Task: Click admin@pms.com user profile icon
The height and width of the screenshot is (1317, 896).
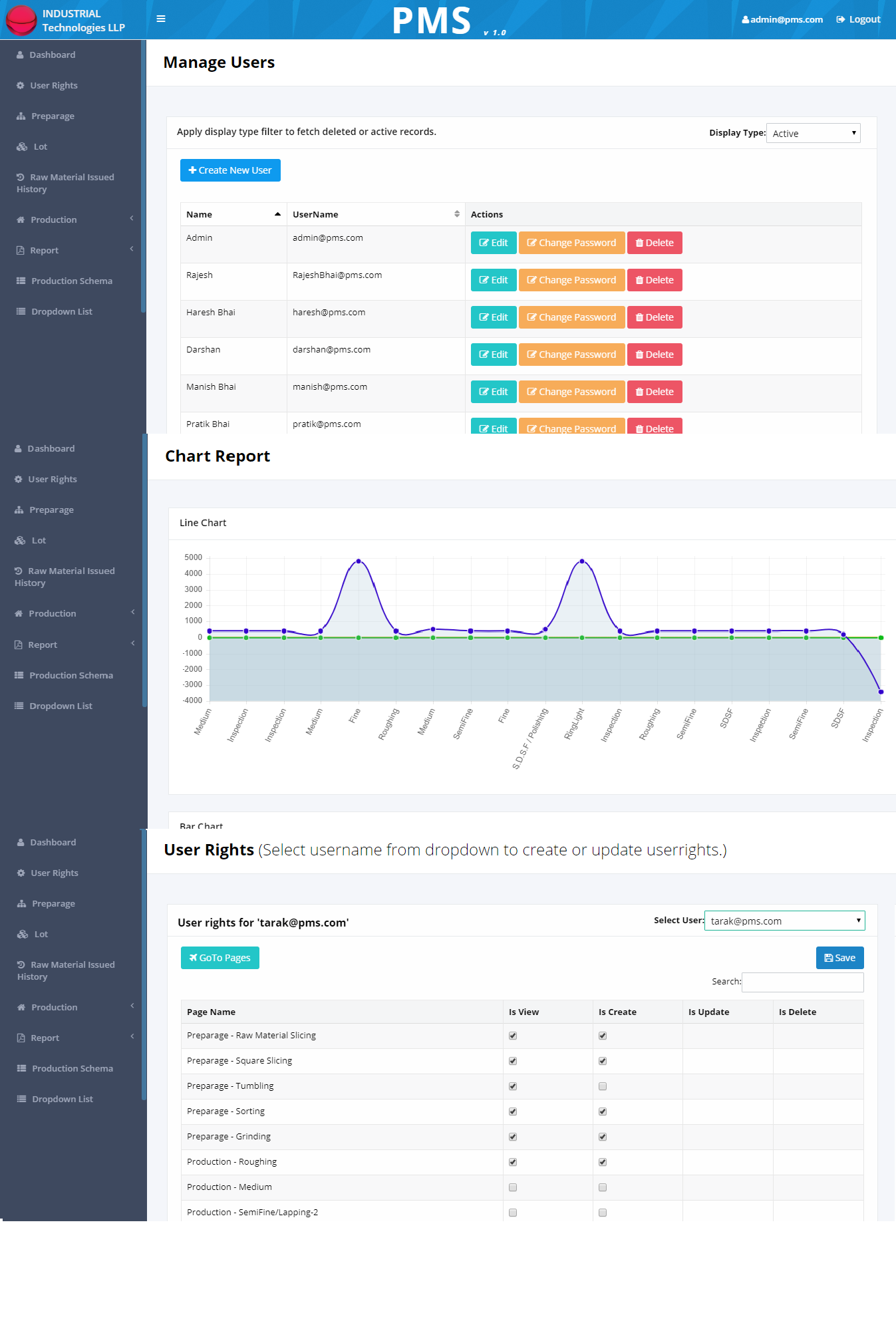Action: 745,20
